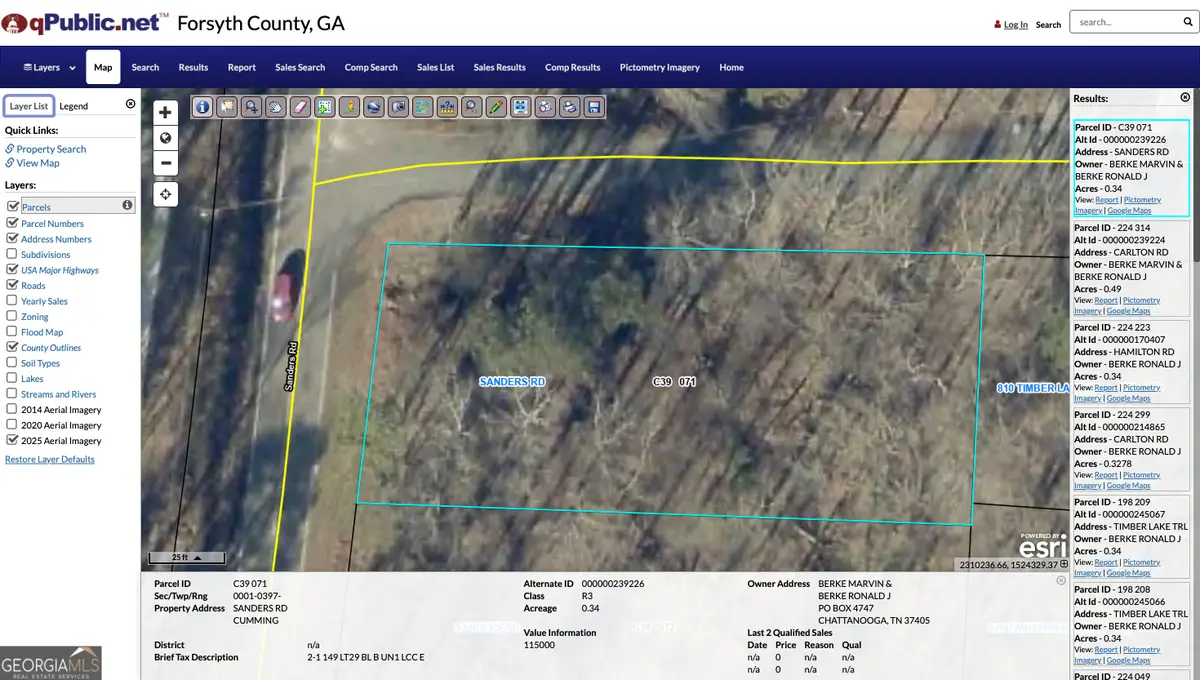The width and height of the screenshot is (1200, 680).
Task: Expand the Parcels layer info circle
Action: tap(126, 207)
